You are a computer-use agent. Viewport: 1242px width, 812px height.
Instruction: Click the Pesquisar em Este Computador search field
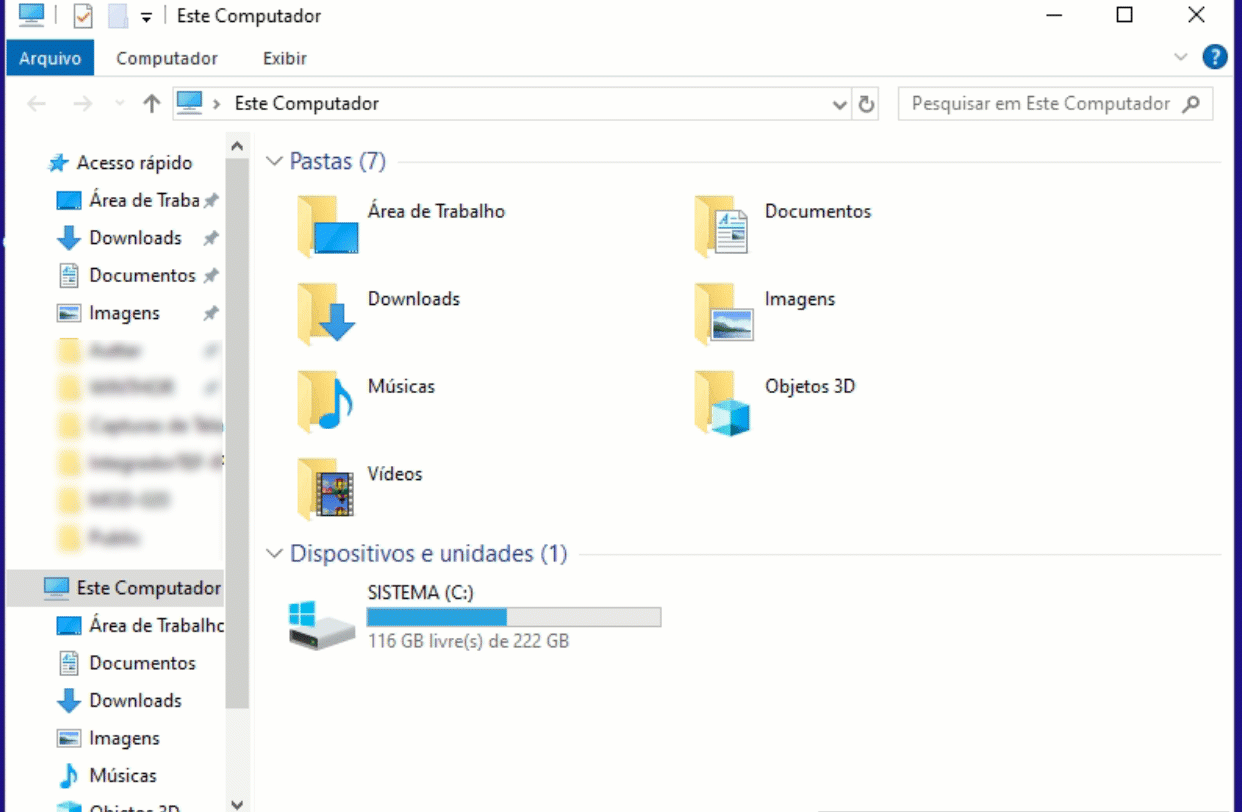(x=1055, y=103)
